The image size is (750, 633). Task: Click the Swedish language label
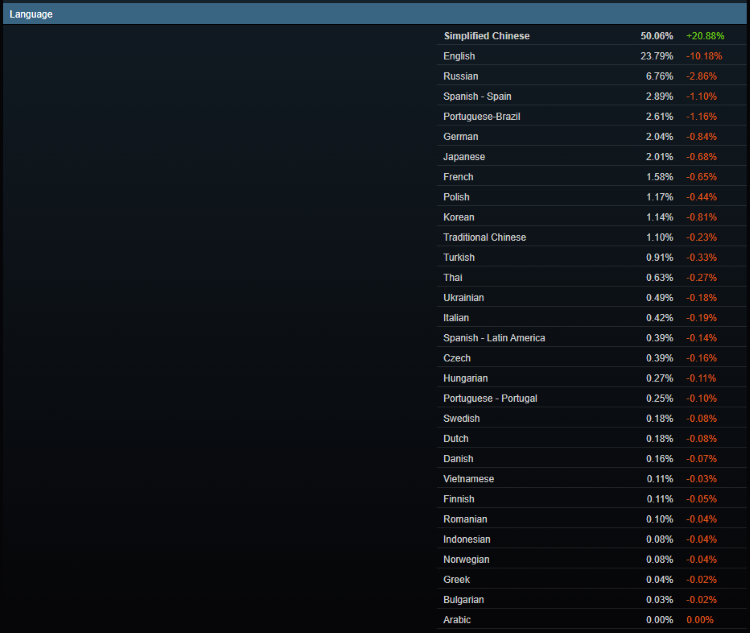[462, 418]
